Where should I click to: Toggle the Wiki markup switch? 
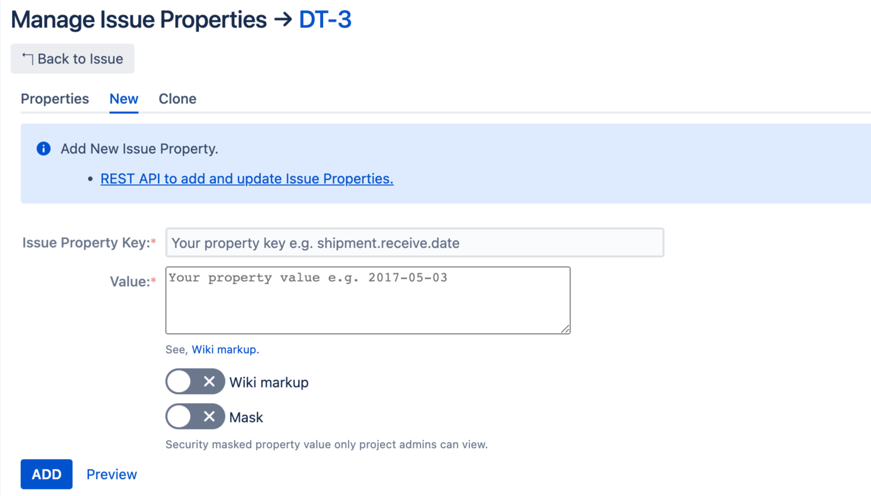coord(195,382)
